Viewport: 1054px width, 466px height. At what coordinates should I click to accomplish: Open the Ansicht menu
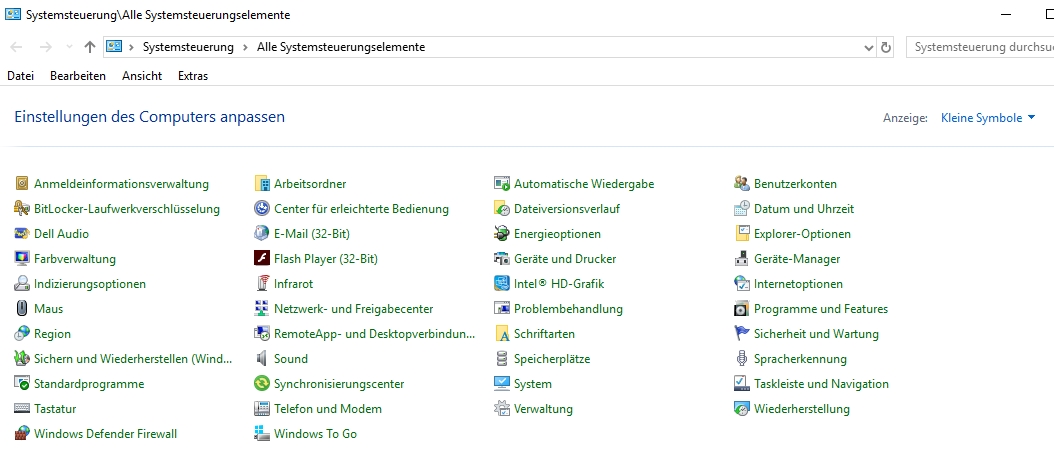[142, 76]
